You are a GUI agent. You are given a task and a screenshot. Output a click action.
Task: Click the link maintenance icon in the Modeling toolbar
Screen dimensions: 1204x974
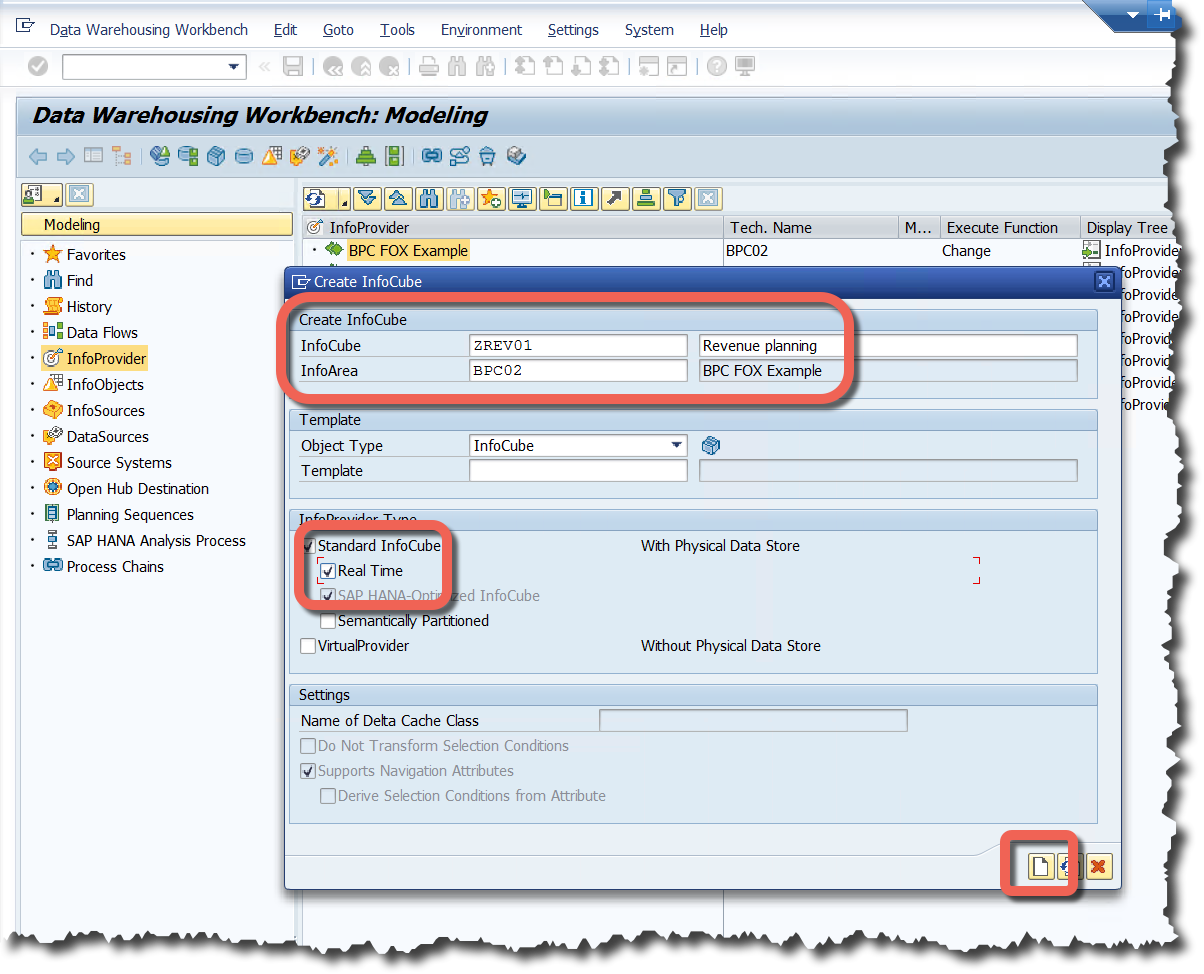coord(433,156)
